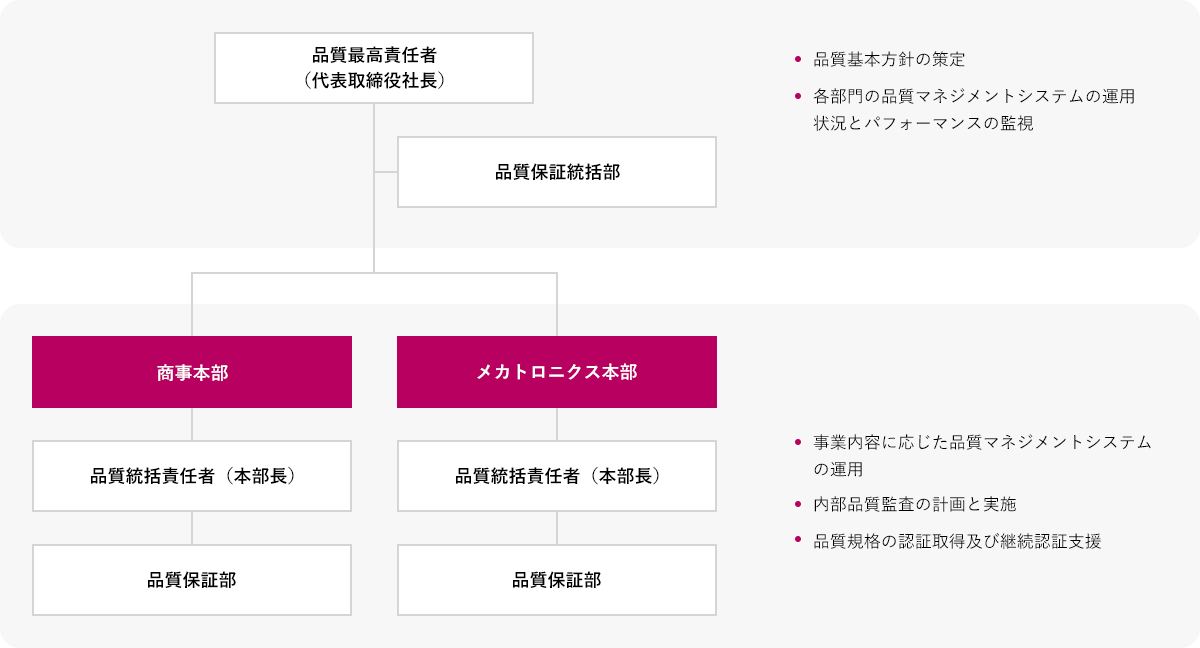1200x648 pixels.
Task: Click the bullet dot beside 内部品質監査の計画と実施
Action: pos(798,504)
